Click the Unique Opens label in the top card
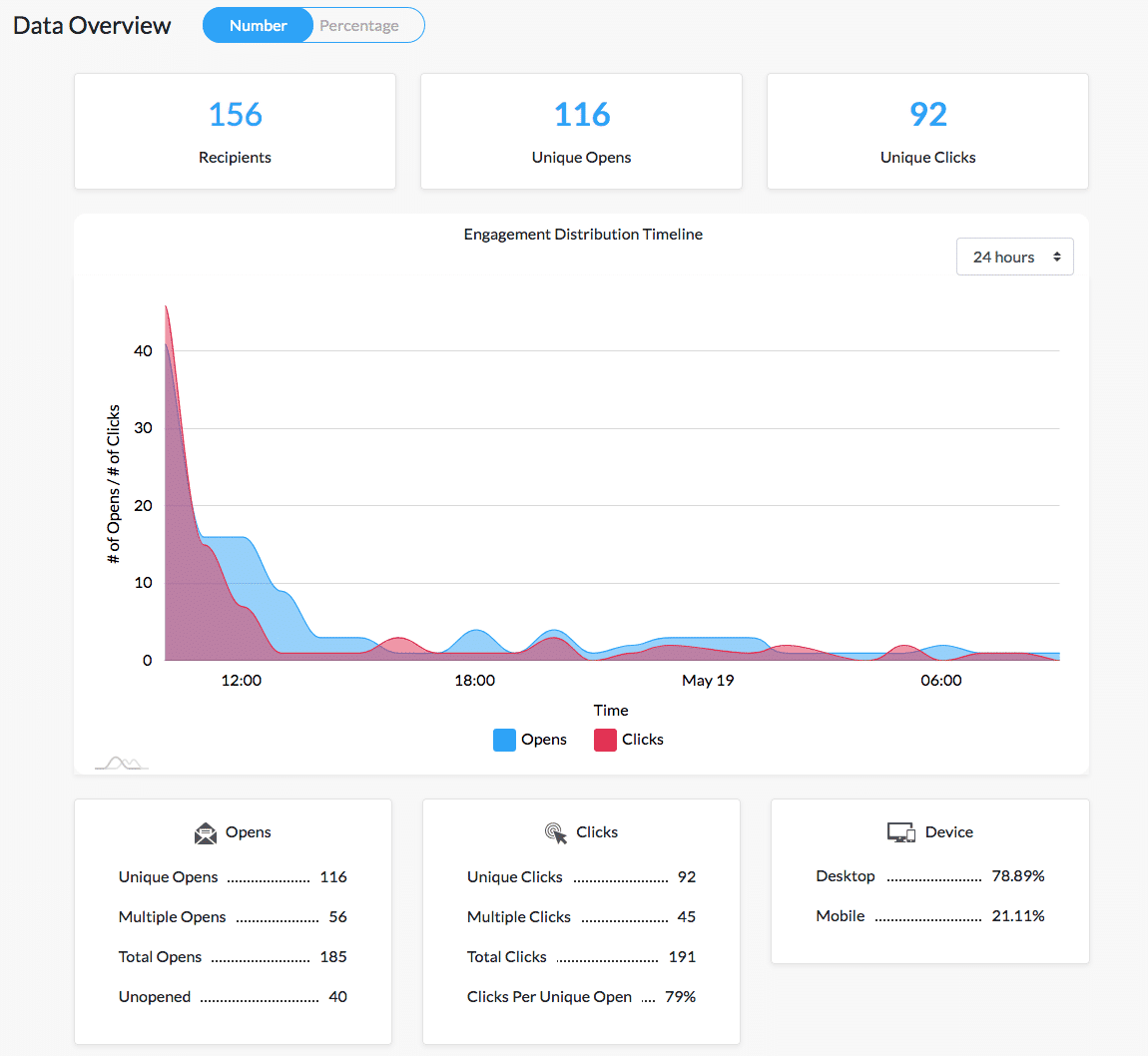1148x1056 pixels. [x=581, y=158]
